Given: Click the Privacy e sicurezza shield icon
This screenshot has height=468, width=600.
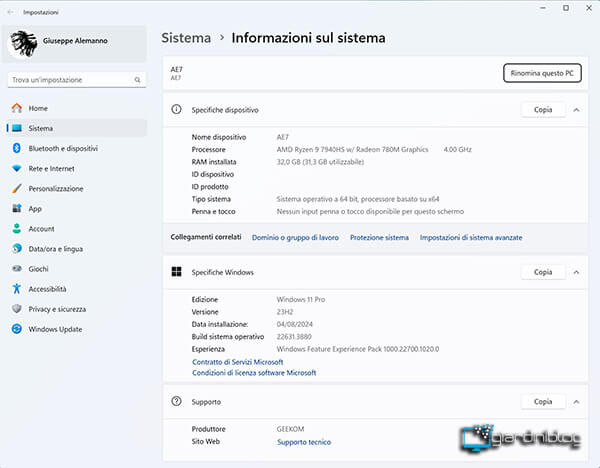Looking at the screenshot, I should point(16,309).
